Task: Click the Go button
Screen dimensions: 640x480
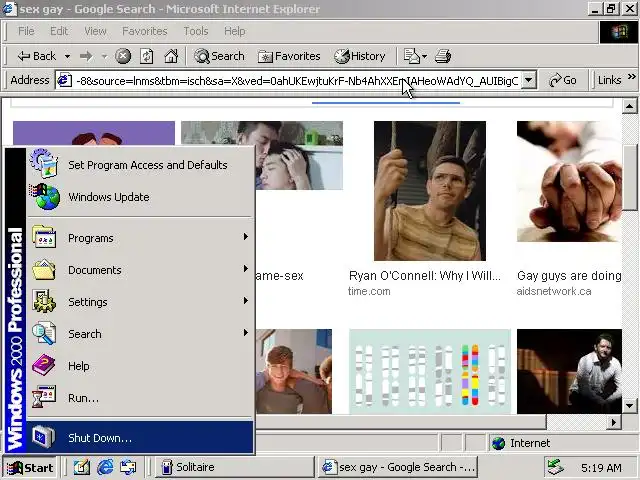Action: (x=563, y=80)
